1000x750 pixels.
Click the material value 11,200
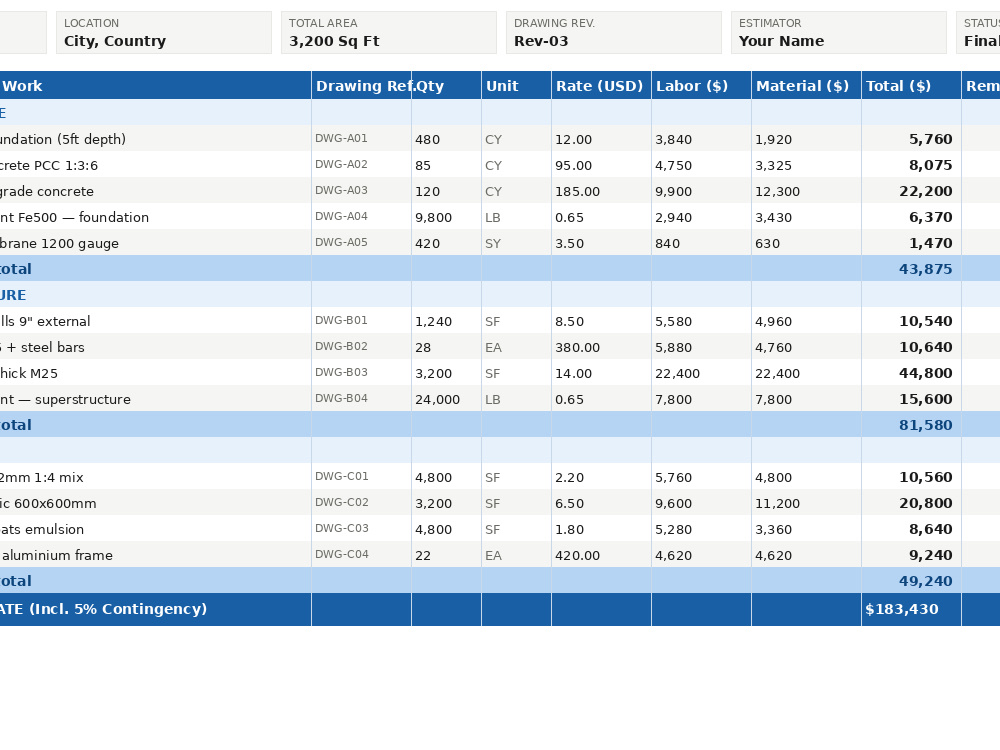(777, 504)
